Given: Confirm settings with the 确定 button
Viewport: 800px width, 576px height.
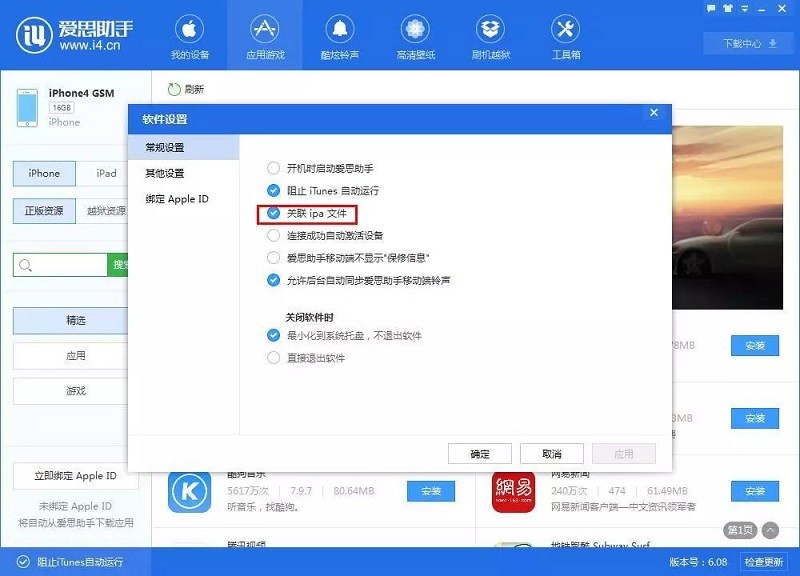Looking at the screenshot, I should (x=480, y=452).
